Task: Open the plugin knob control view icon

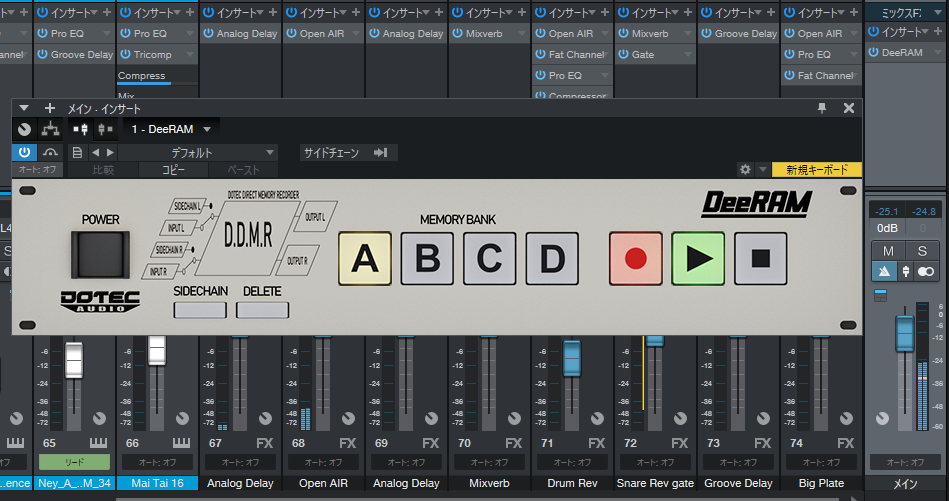Action: tap(24, 129)
